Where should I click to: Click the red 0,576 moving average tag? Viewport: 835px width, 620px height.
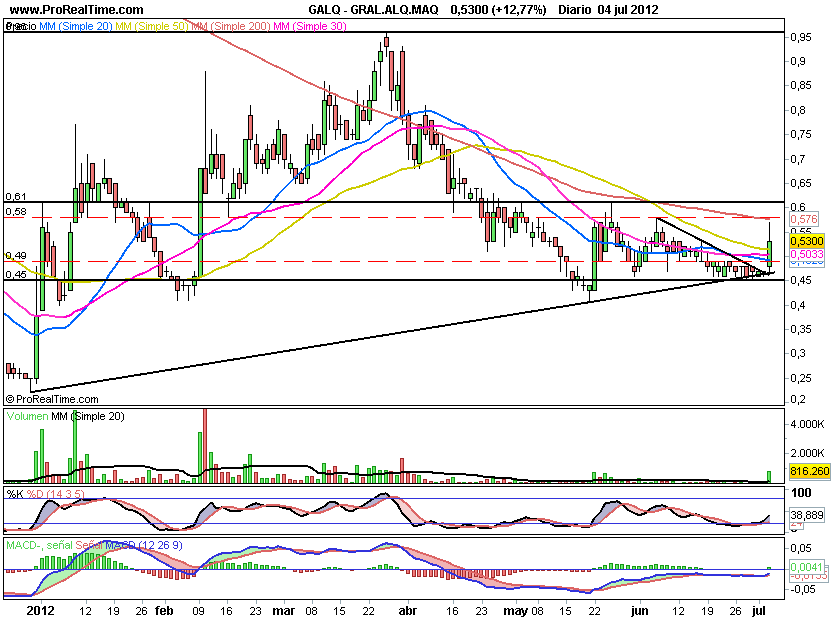pos(803,219)
